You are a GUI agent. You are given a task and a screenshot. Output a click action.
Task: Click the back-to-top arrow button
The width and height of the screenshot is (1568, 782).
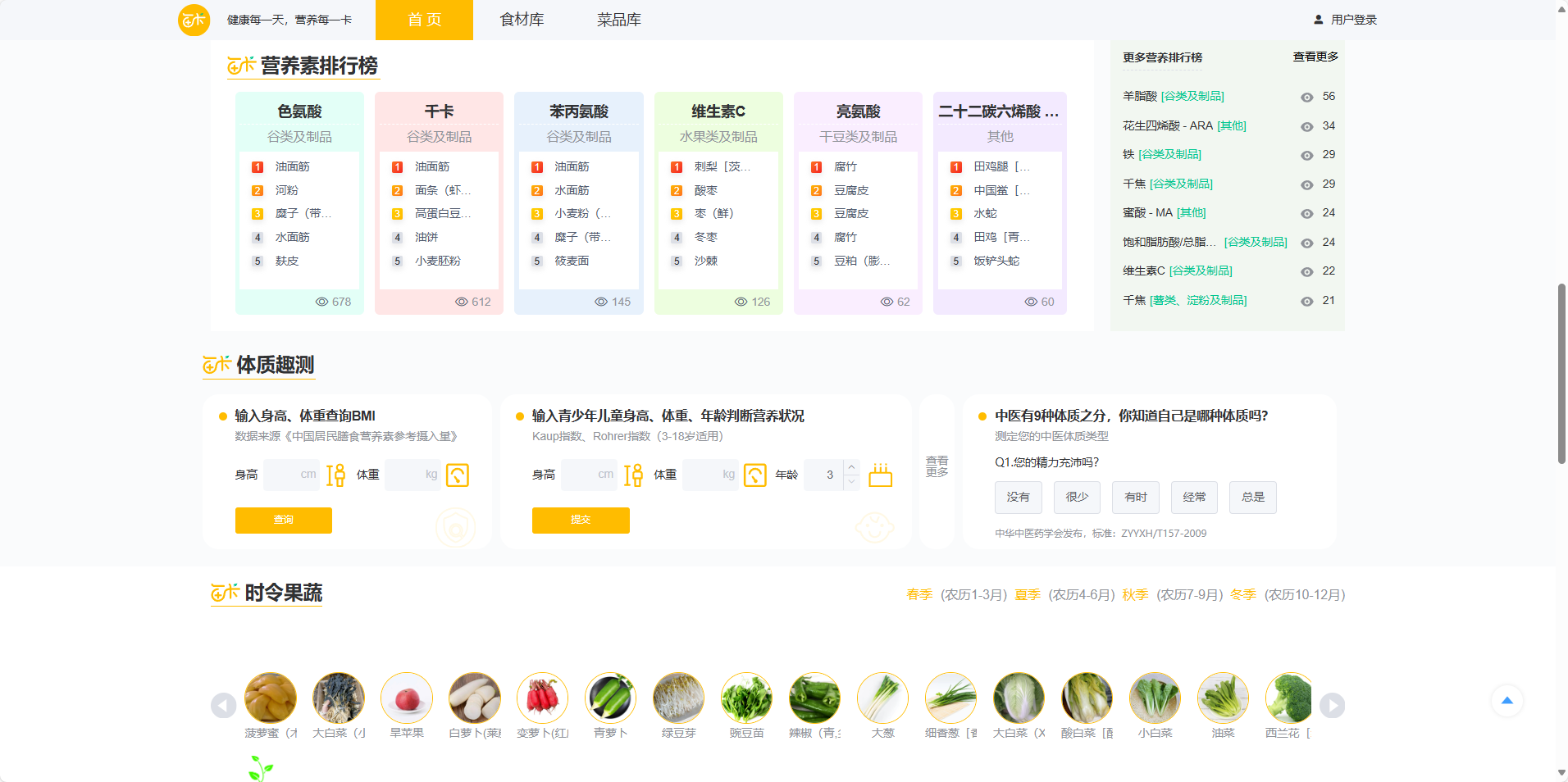[x=1507, y=701]
